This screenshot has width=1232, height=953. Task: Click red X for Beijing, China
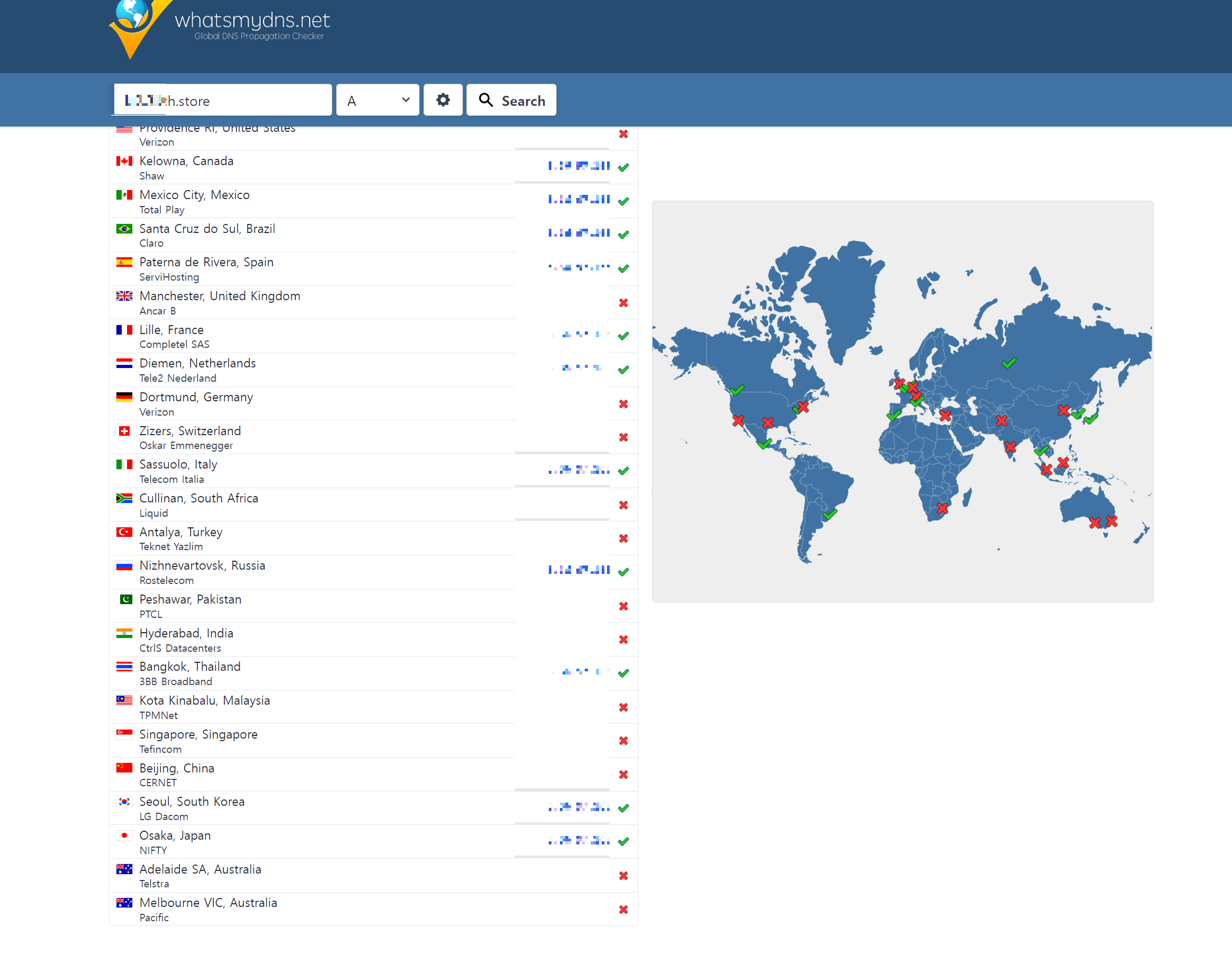click(x=623, y=774)
